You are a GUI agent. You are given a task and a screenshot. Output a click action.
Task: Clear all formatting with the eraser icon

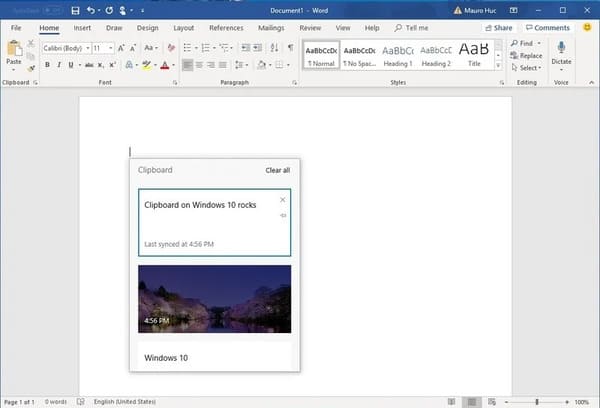coord(171,48)
